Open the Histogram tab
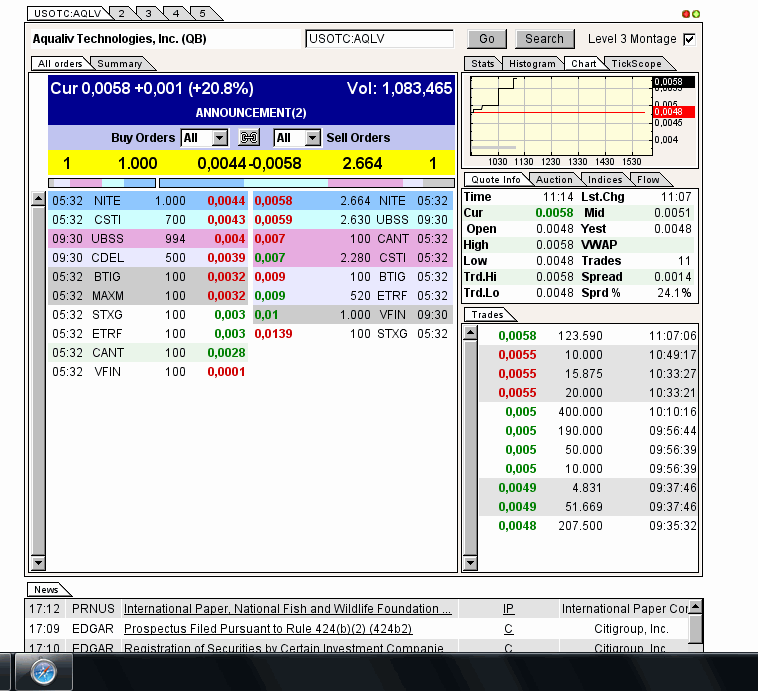Screen dimensions: 758x691 point(532,64)
